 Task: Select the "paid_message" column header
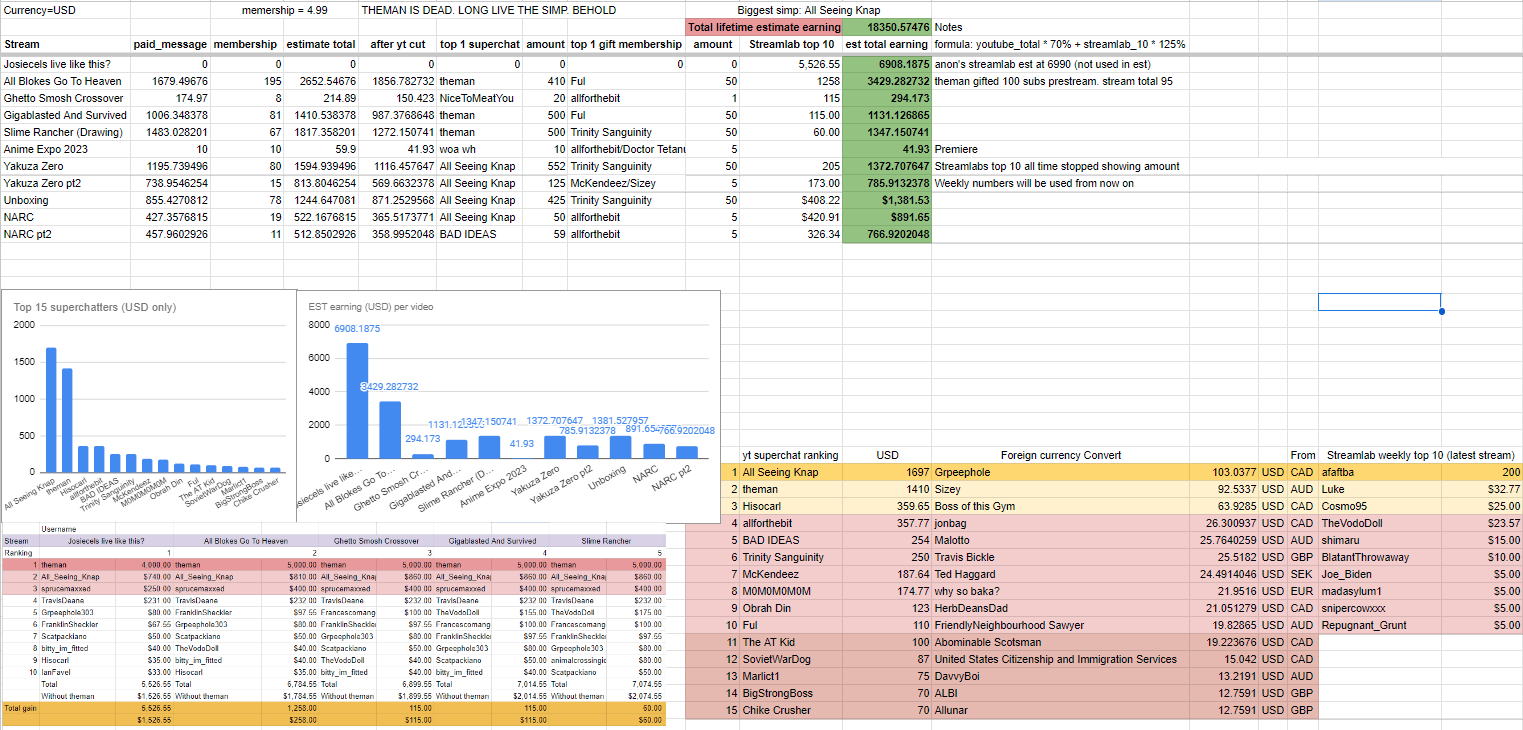170,44
